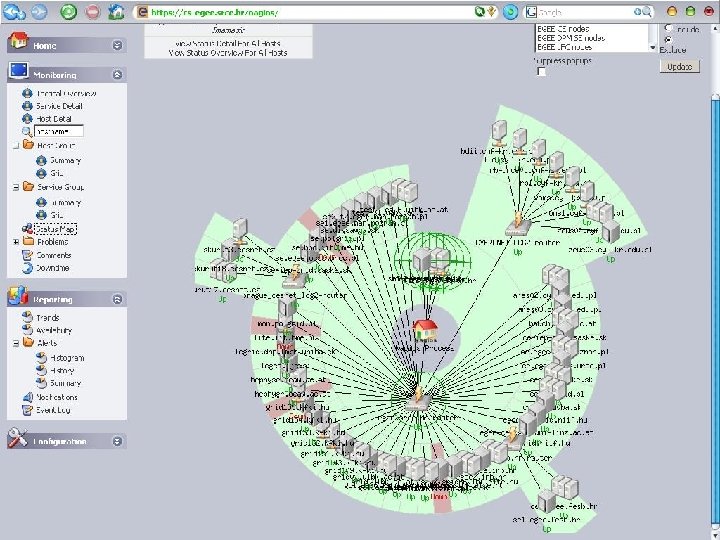Select the Exclude radio button
Screen dimensions: 720x540
pos(668,39)
